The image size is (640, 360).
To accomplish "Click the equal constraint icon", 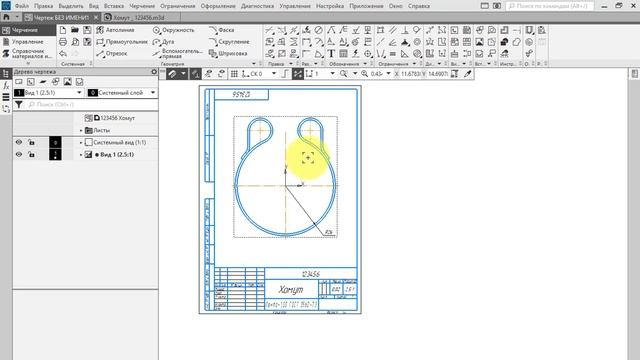I will click(x=393, y=53).
